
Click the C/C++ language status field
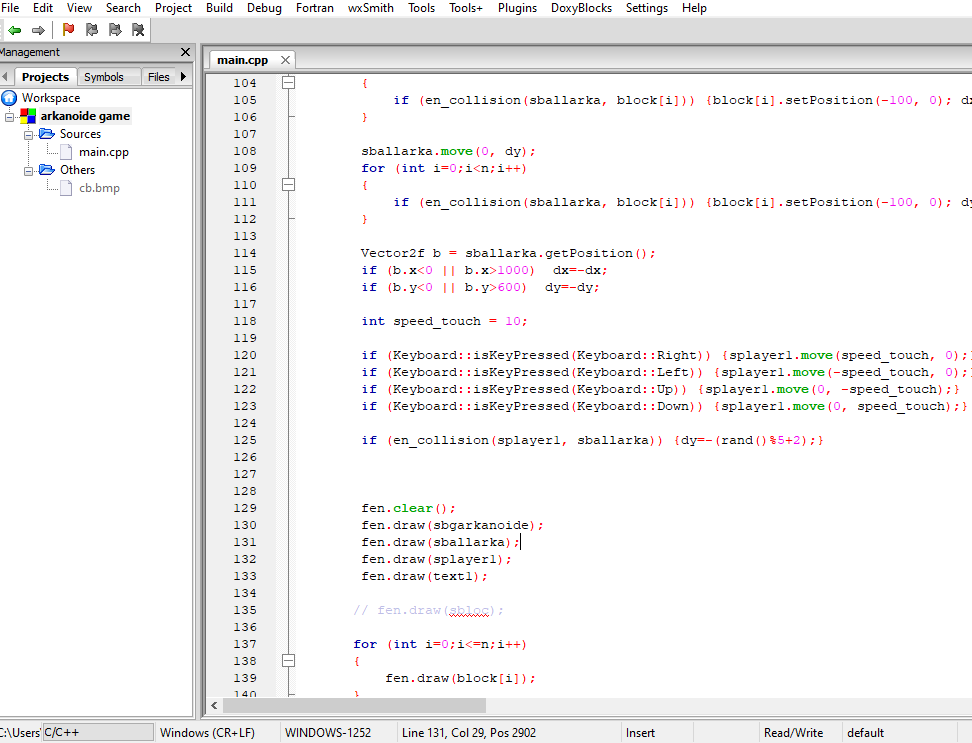[98, 732]
